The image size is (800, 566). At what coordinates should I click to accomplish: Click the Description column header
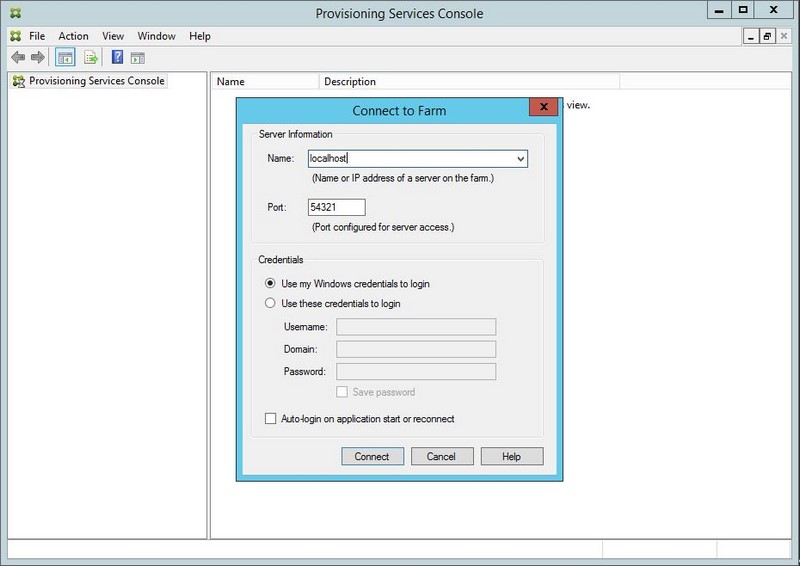click(469, 81)
